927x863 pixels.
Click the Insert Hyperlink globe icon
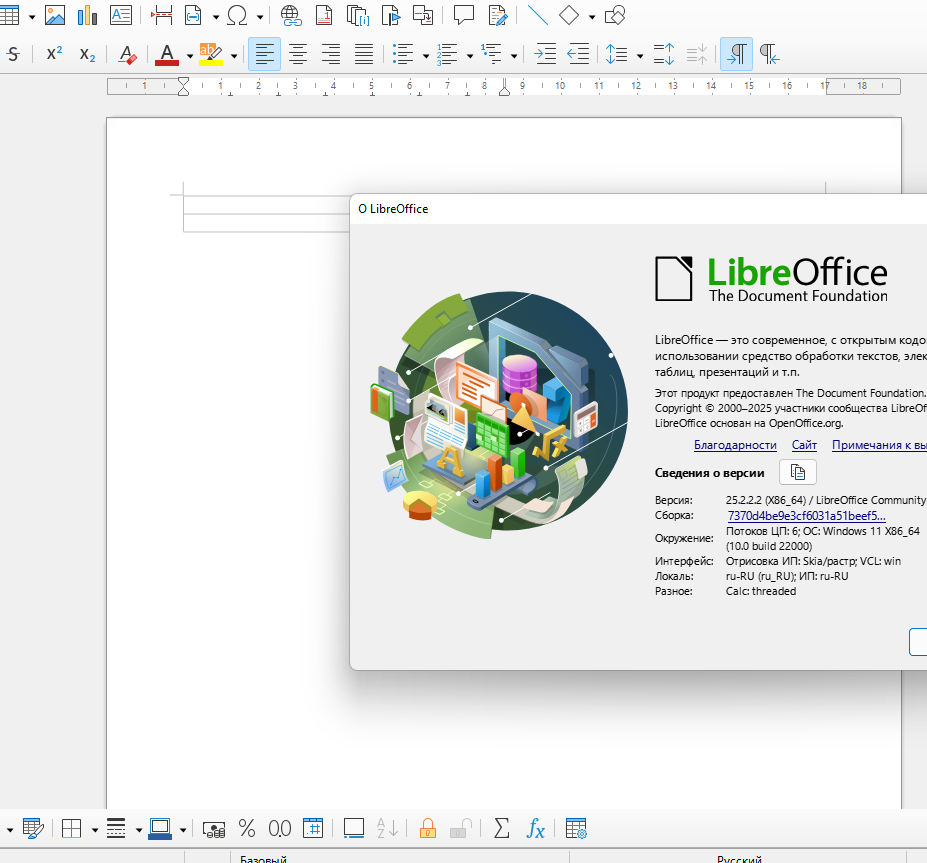290,15
